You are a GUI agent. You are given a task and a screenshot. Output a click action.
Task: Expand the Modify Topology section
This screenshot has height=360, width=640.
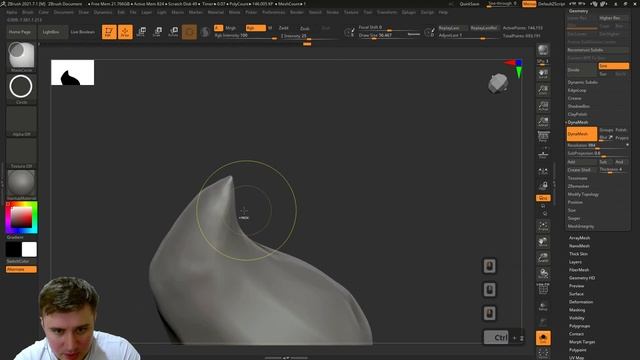[583, 194]
